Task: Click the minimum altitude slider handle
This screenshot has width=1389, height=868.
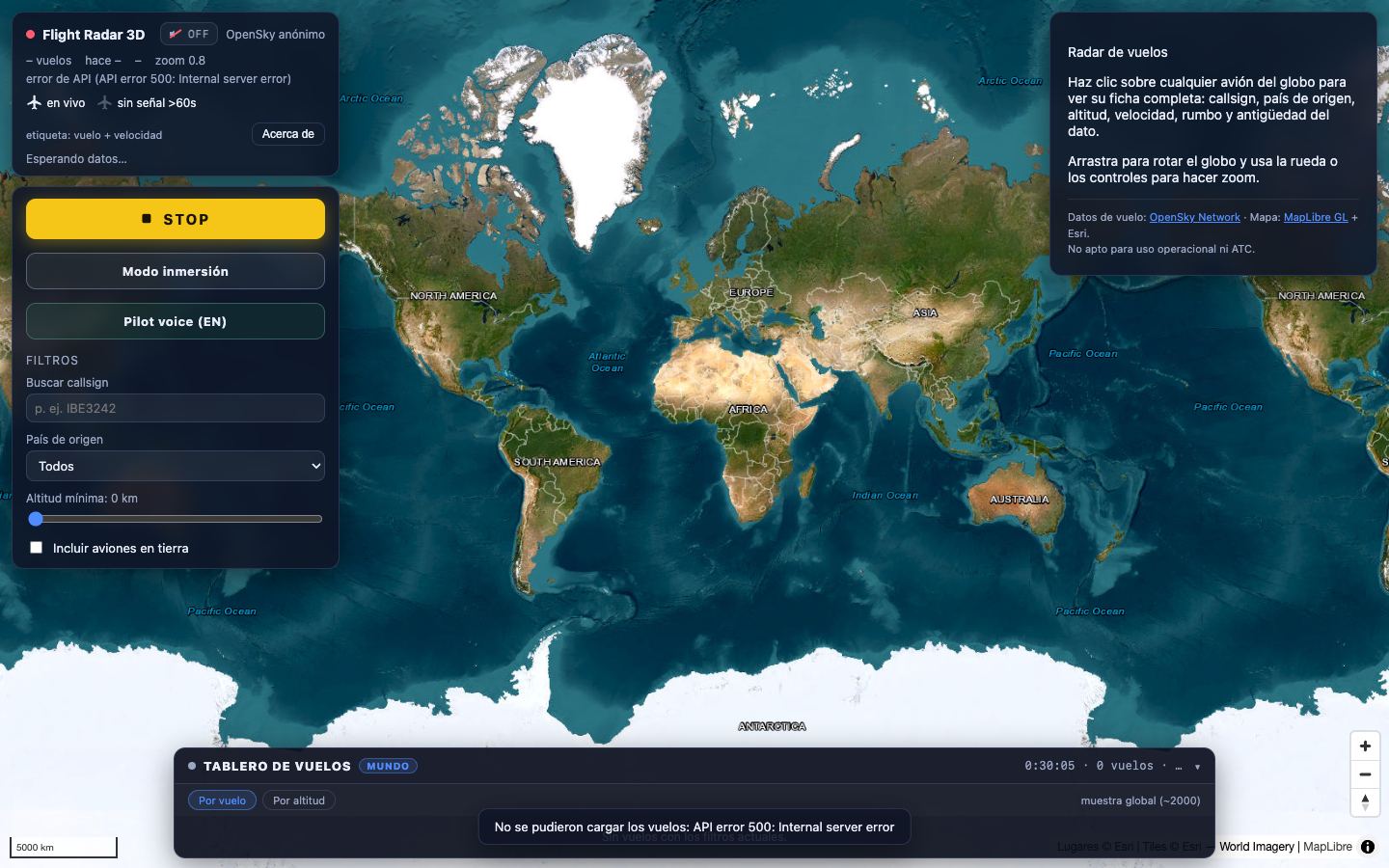Action: [36, 519]
